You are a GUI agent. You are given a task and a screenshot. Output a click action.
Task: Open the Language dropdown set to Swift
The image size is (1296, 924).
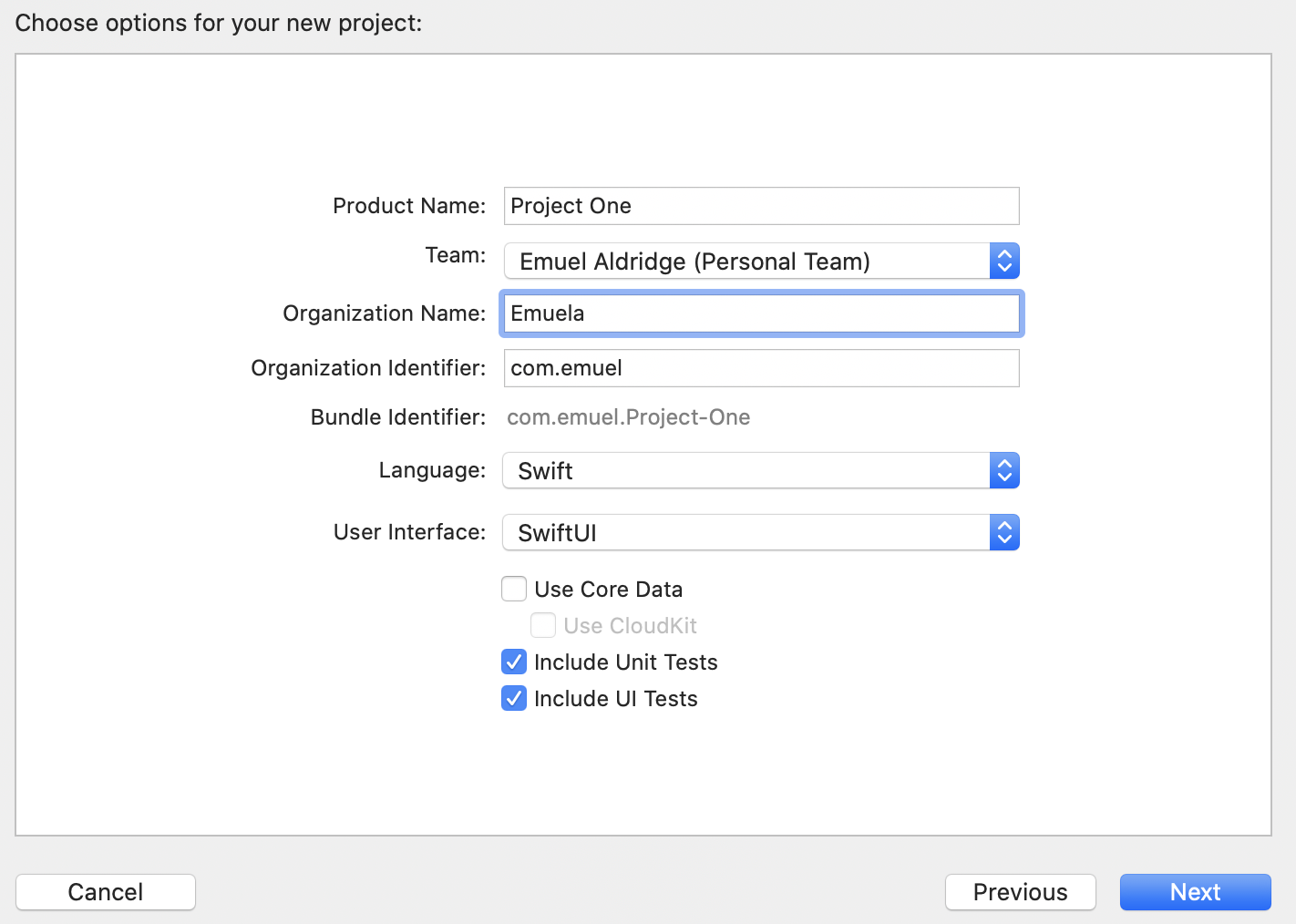746,471
